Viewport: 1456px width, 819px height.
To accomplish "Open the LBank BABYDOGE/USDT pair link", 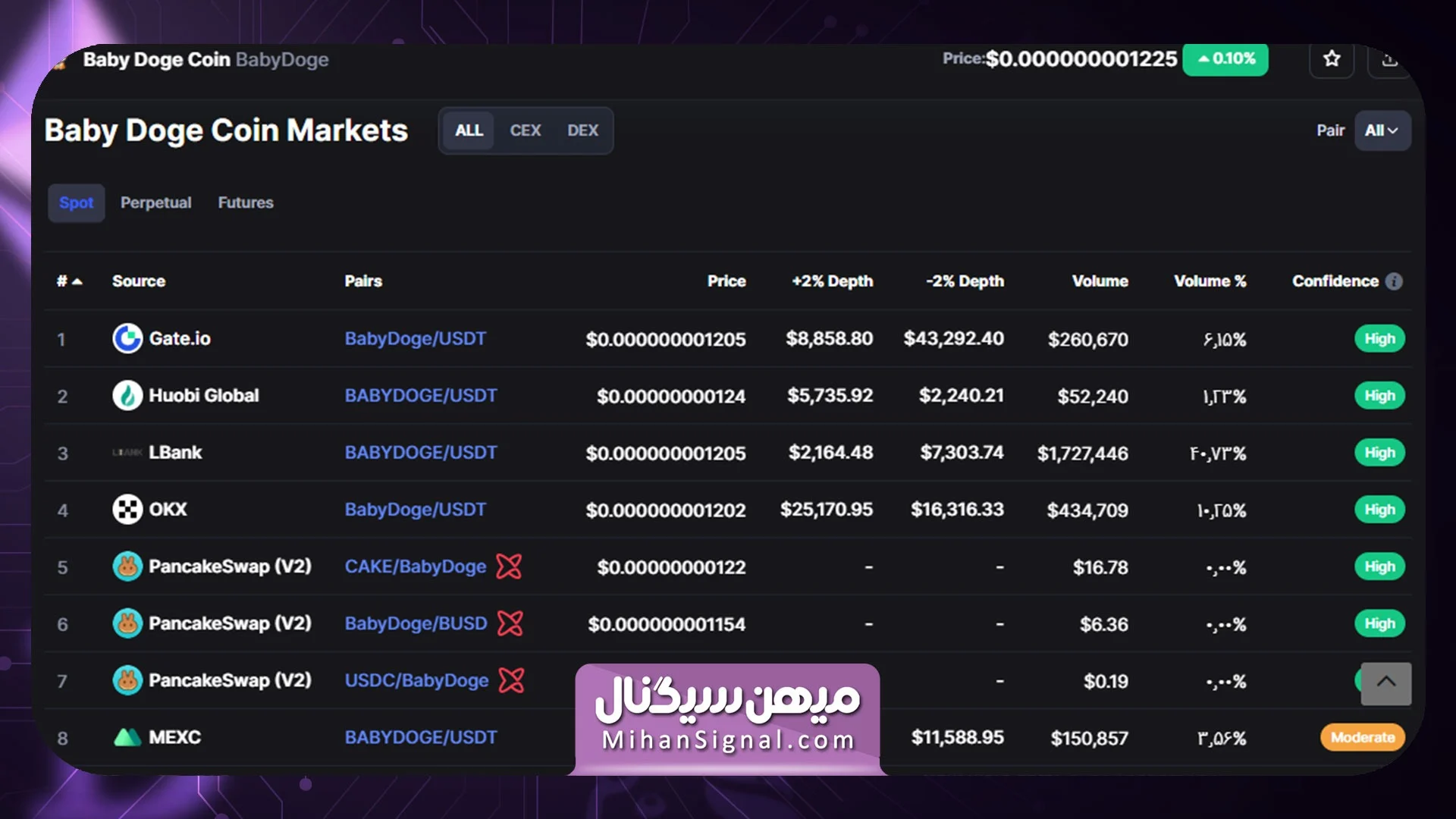I will pyautogui.click(x=421, y=453).
